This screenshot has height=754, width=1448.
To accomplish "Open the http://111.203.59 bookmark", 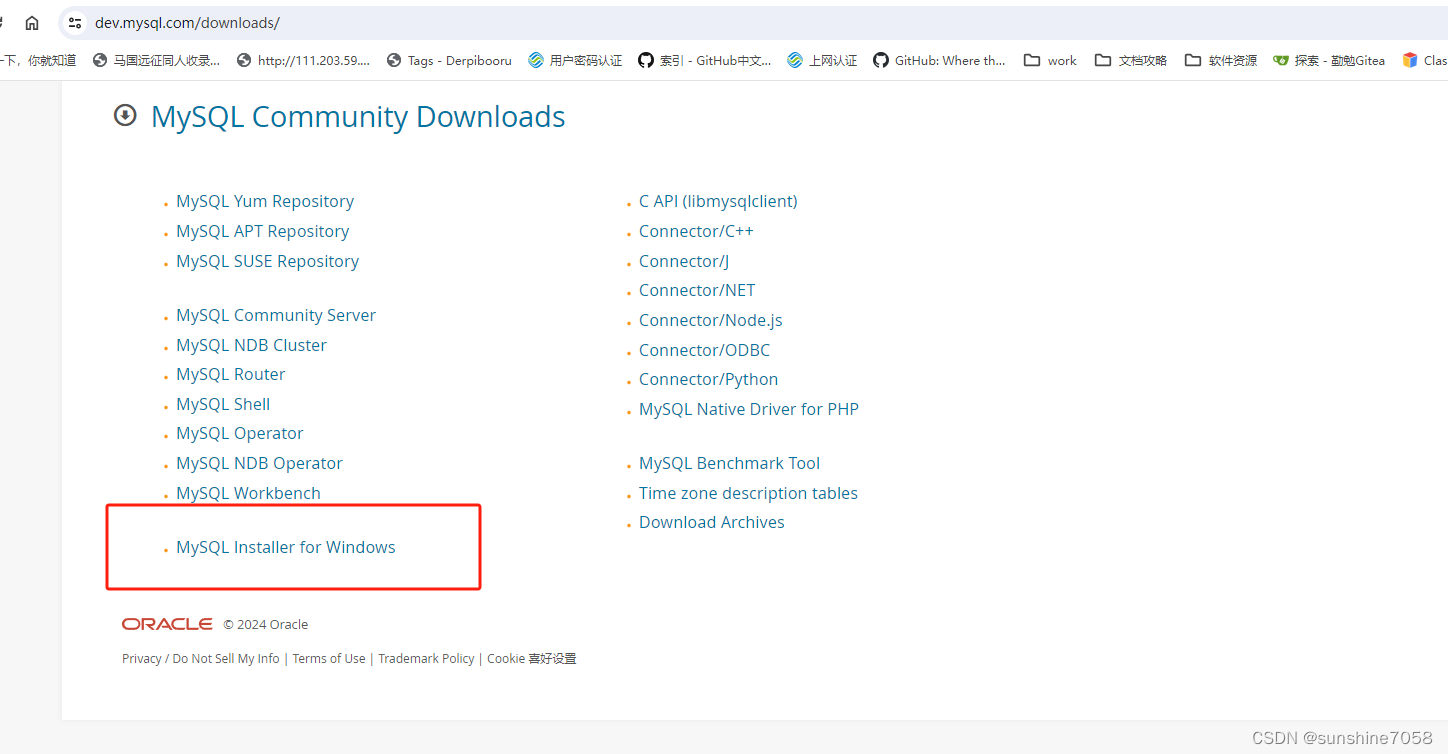I will [303, 60].
